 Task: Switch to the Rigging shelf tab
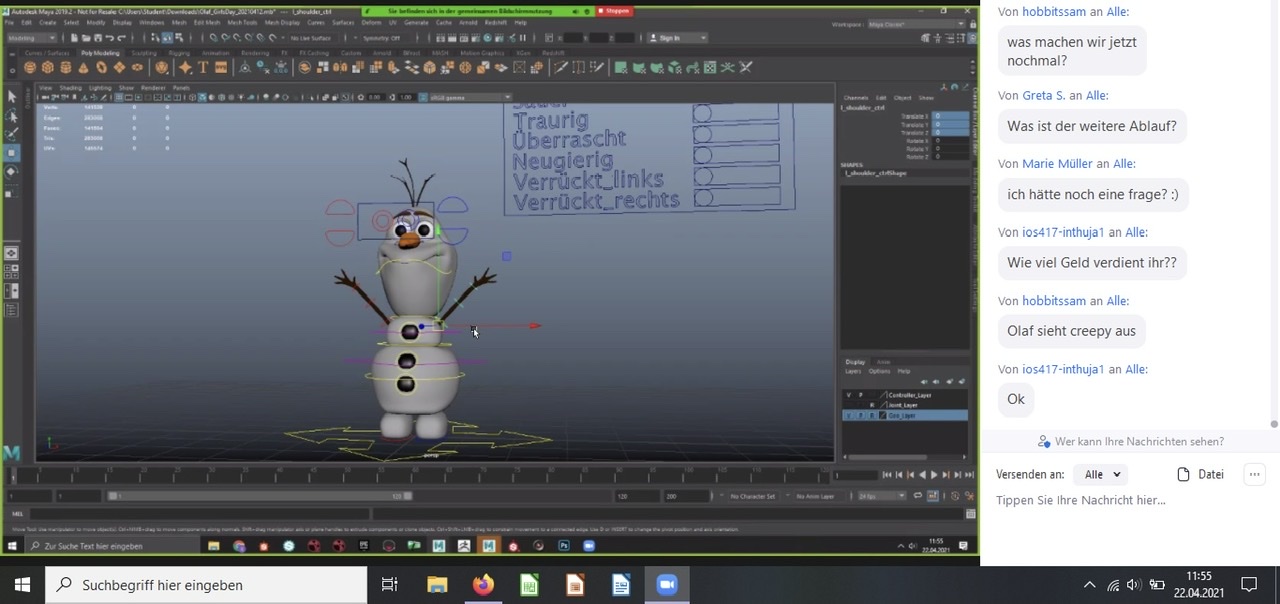pos(179,53)
